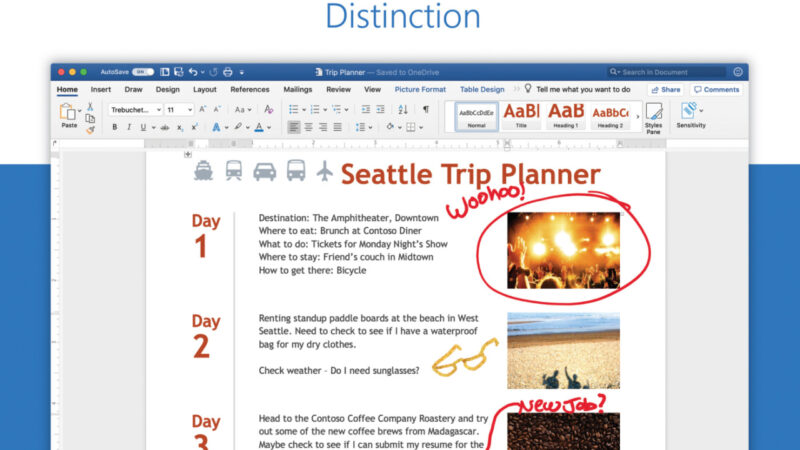Toggle Italic formatting
The width and height of the screenshot is (800, 450).
click(129, 127)
